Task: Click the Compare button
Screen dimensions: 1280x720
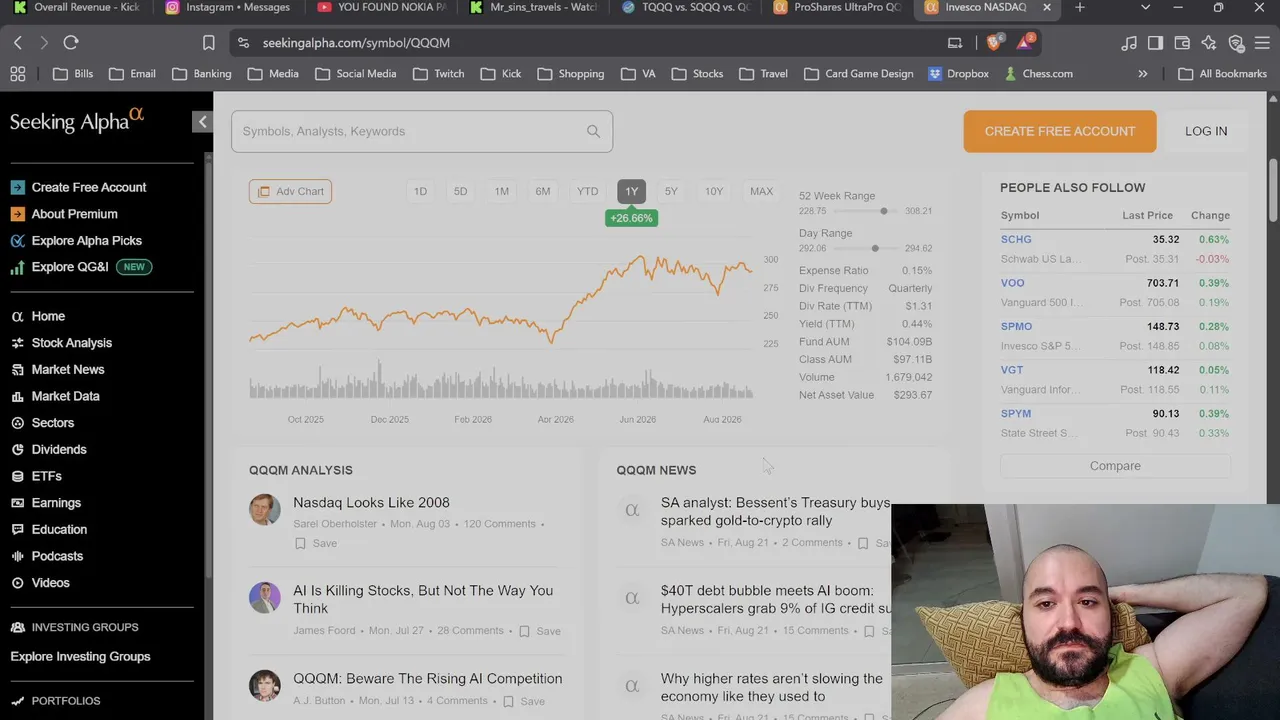Action: pyautogui.click(x=1115, y=466)
